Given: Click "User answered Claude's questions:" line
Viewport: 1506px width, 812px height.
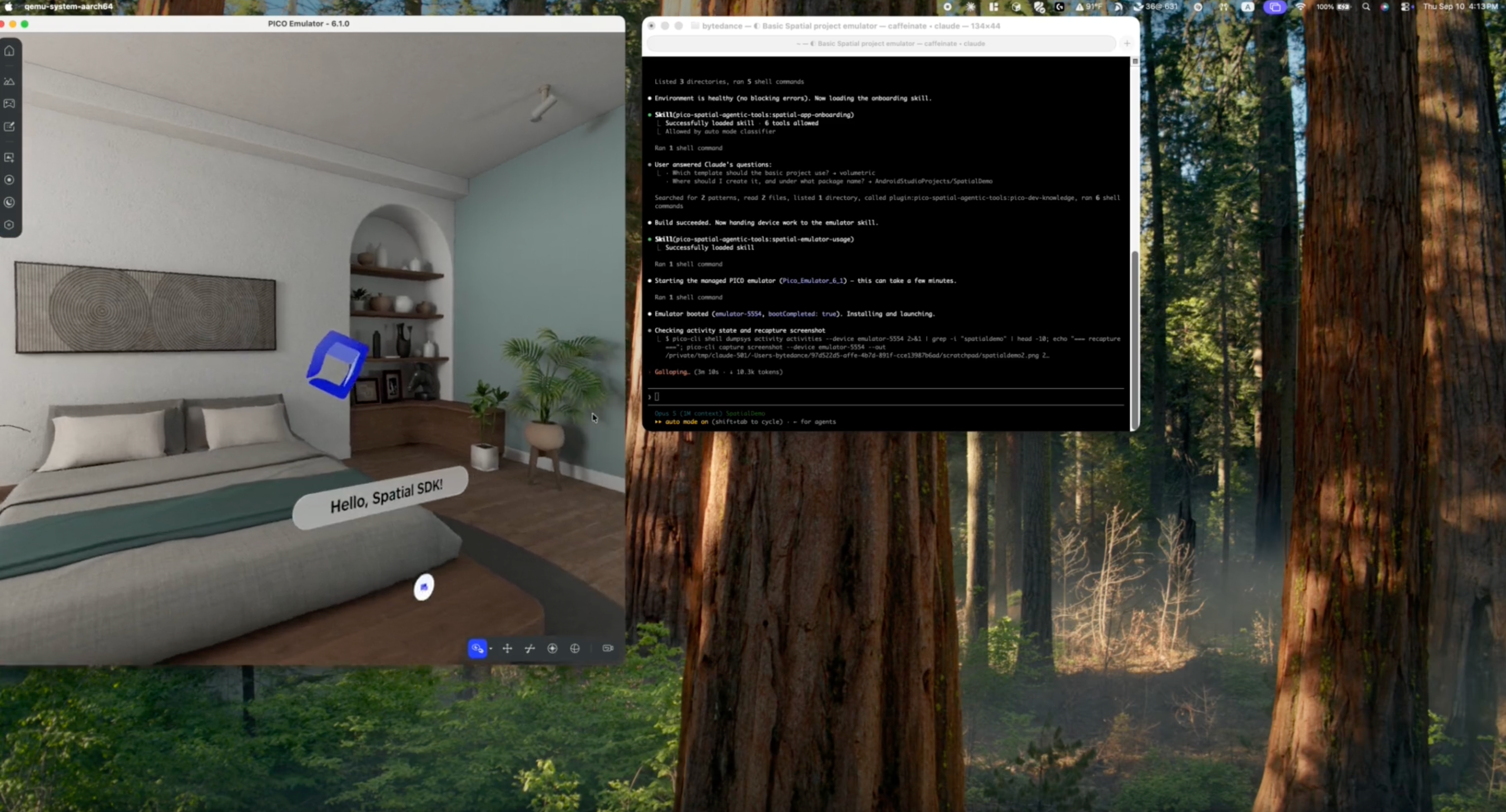Looking at the screenshot, I should (712, 165).
